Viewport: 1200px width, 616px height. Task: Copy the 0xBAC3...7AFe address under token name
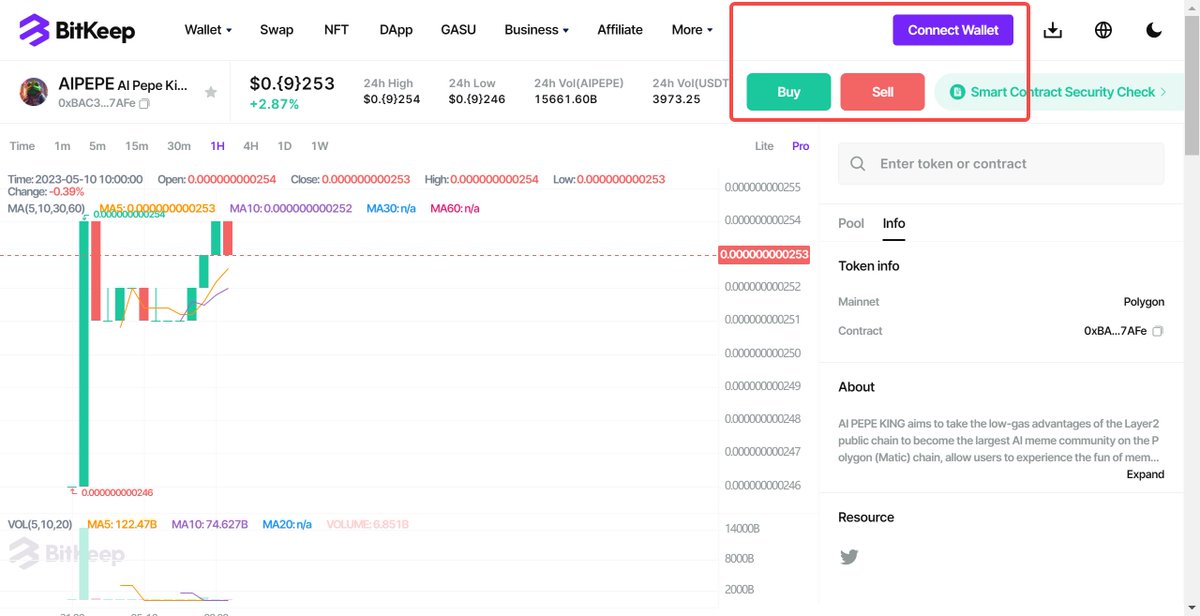point(145,104)
